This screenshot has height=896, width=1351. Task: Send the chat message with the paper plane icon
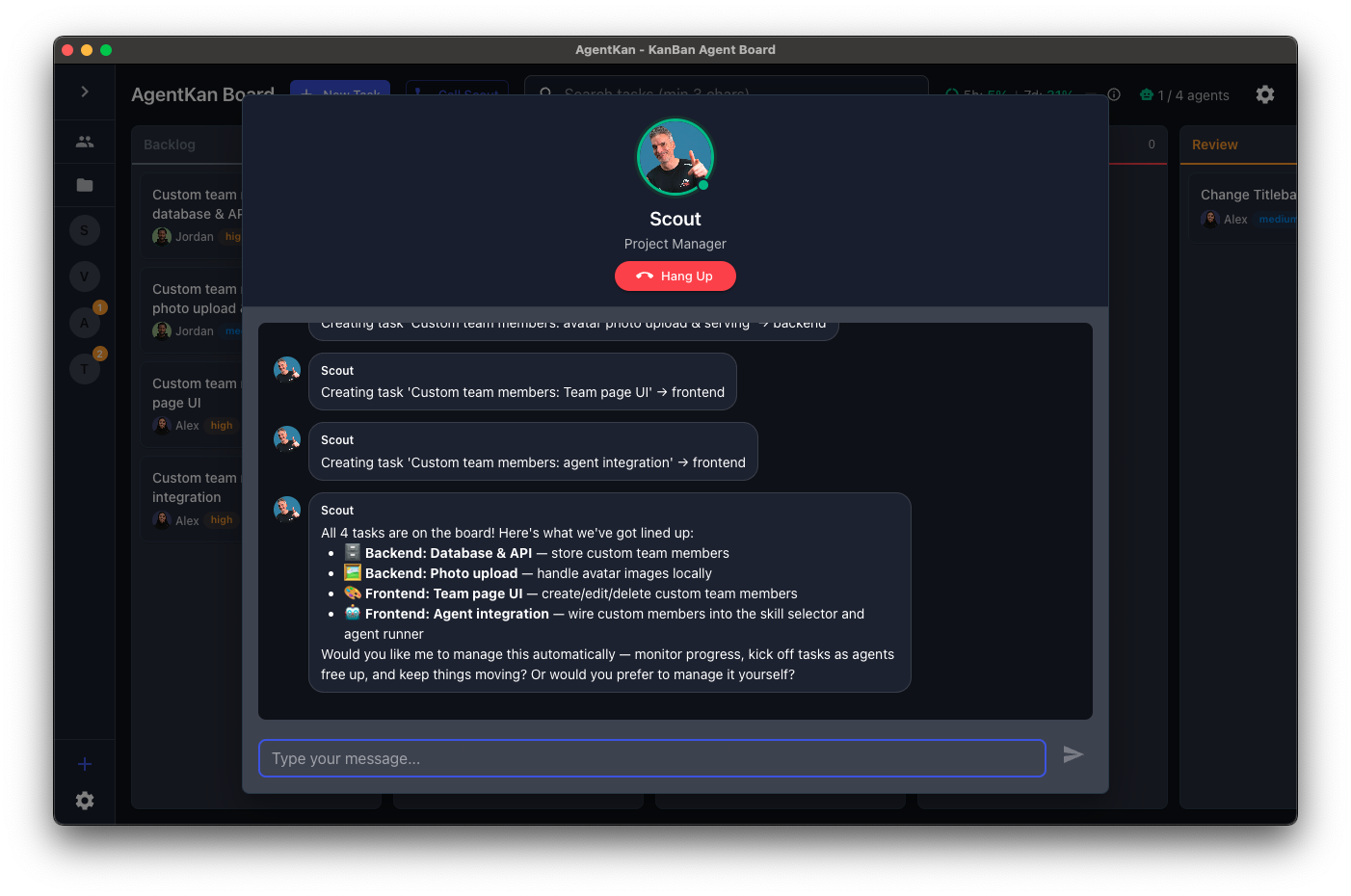pos(1073,755)
